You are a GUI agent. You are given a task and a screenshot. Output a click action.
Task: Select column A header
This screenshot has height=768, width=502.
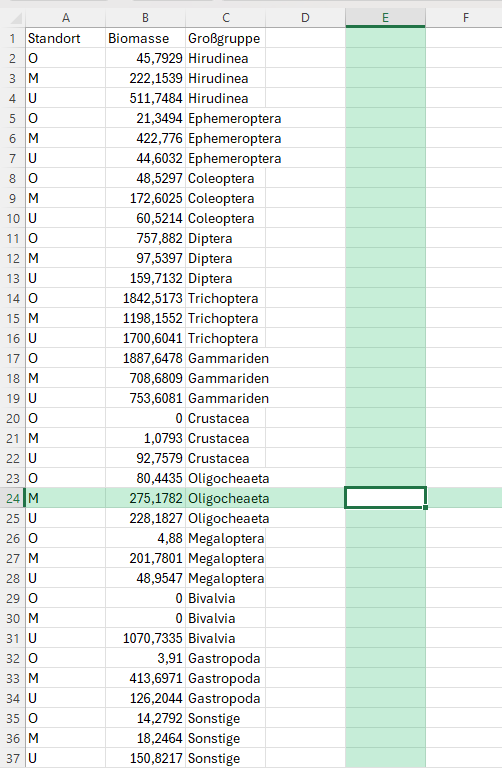coord(66,19)
